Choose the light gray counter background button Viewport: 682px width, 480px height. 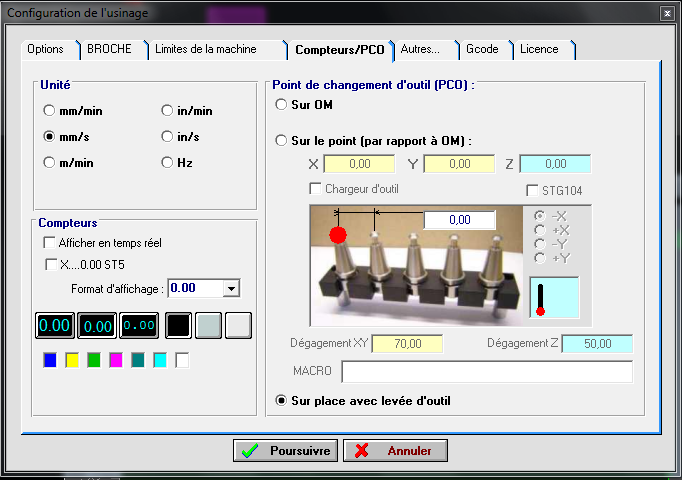pyautogui.click(x=237, y=325)
